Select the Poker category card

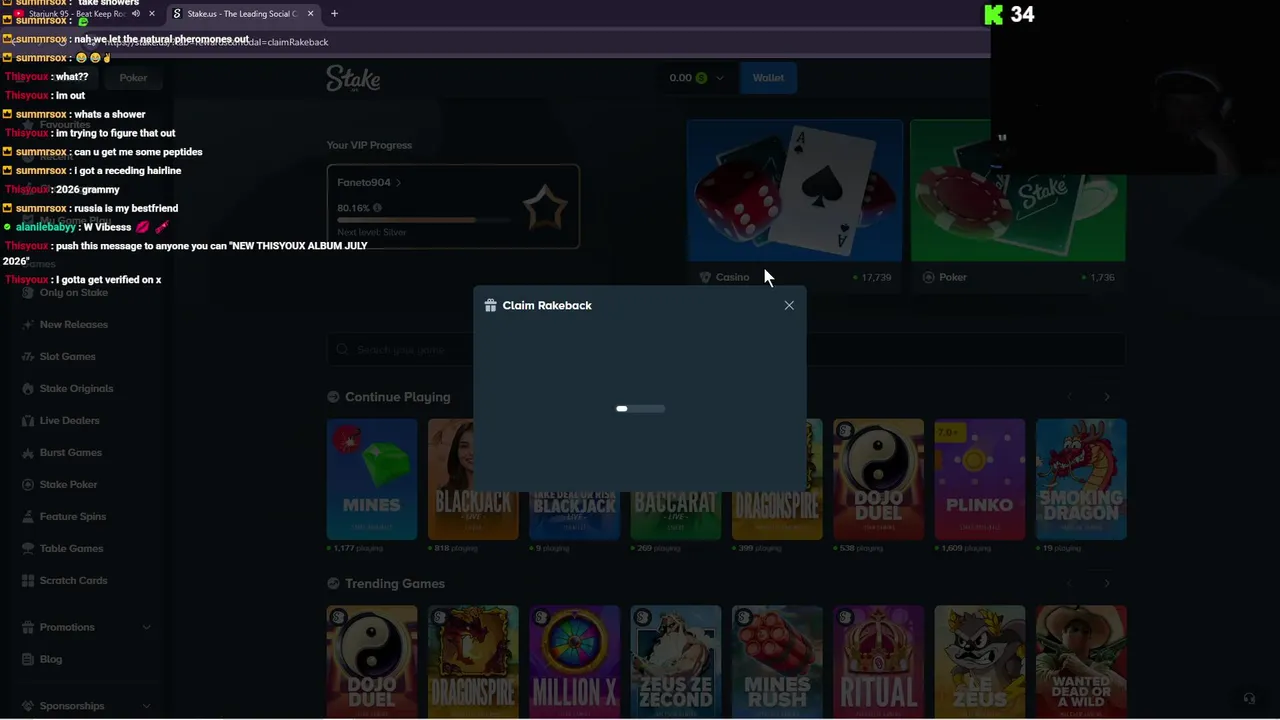click(1018, 204)
